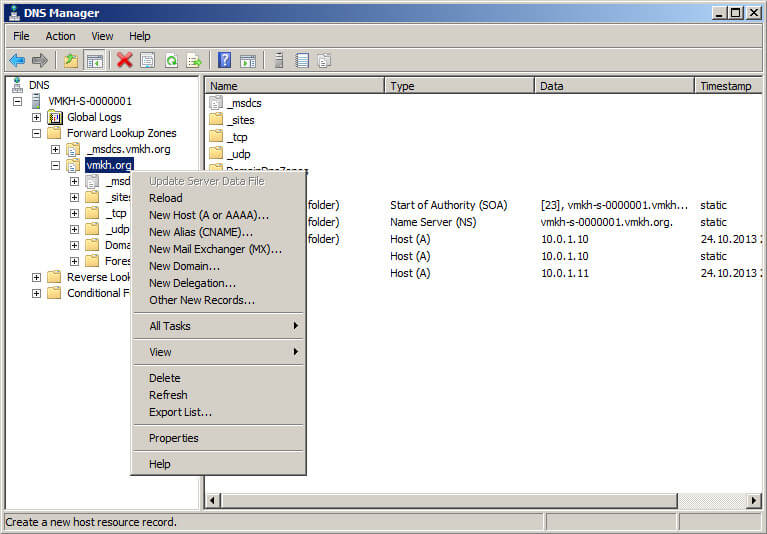Screen dimensions: 767x534
Task: Click Refresh in the context menu
Action: click(218, 395)
